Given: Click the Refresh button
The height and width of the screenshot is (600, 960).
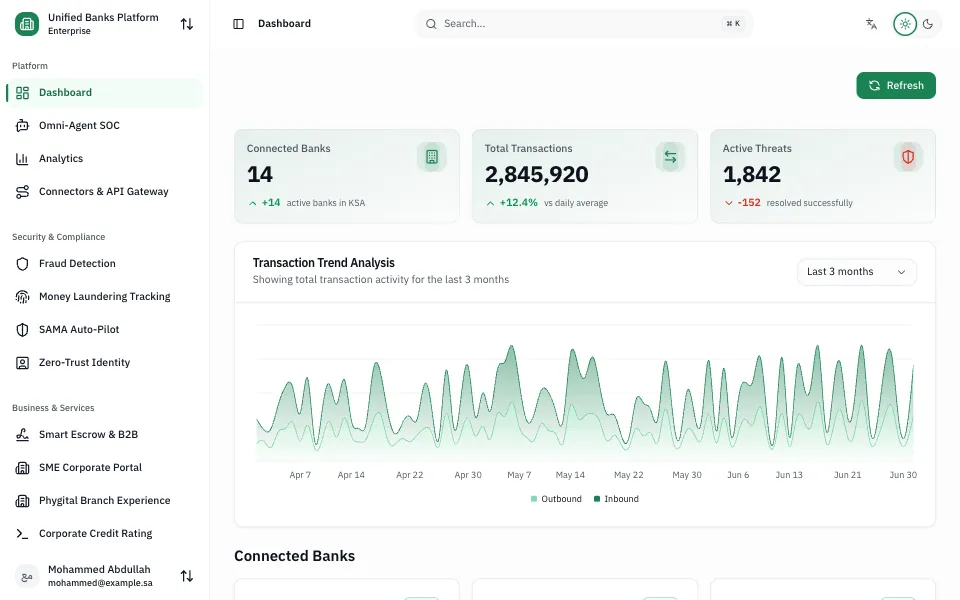Looking at the screenshot, I should pos(896,85).
